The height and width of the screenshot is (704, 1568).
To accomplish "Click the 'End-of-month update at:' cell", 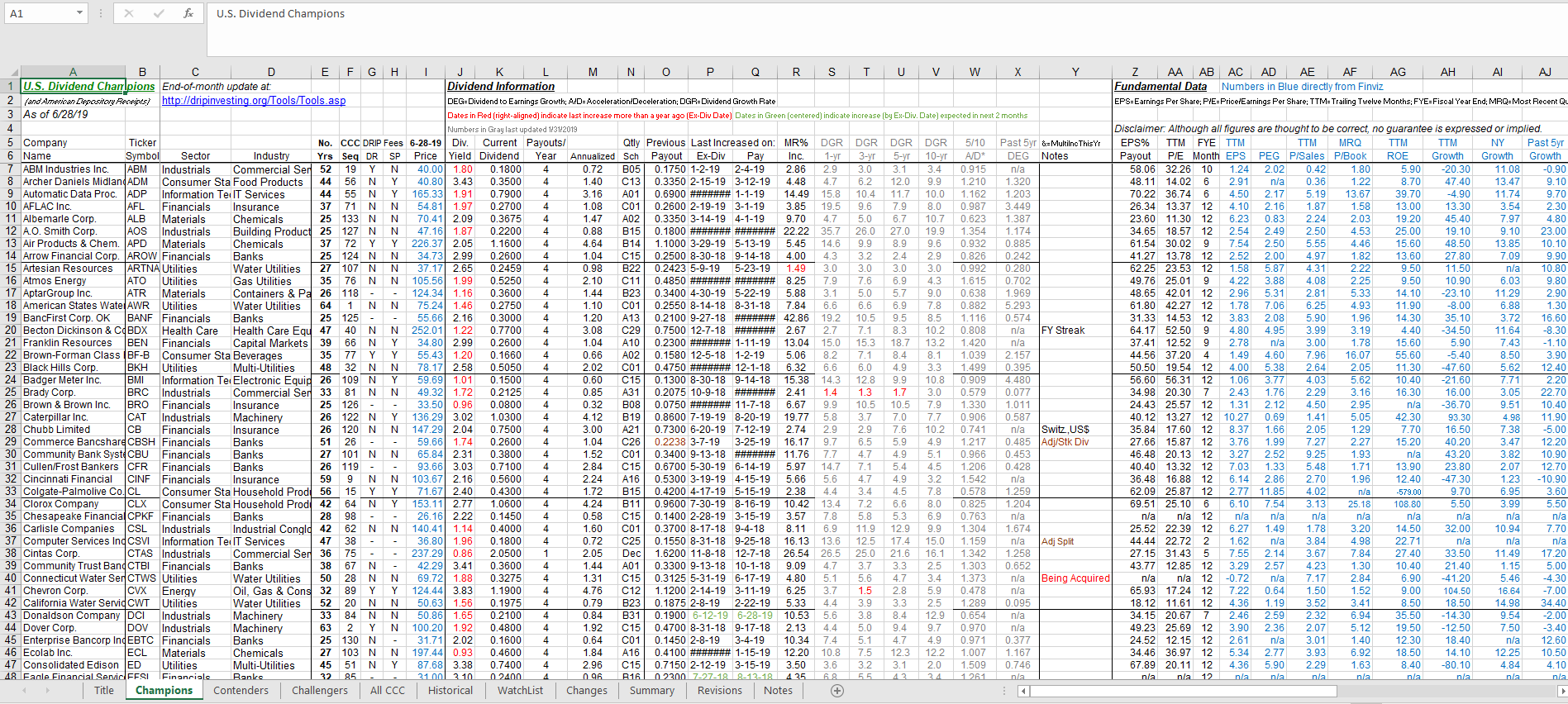I will [217, 87].
